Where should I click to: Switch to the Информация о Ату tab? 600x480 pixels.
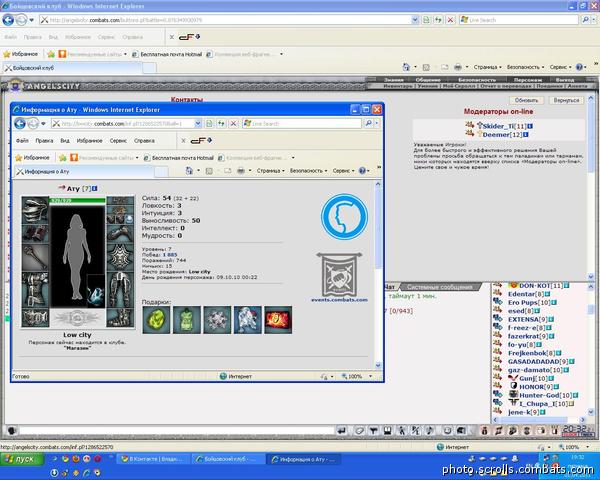(85, 172)
